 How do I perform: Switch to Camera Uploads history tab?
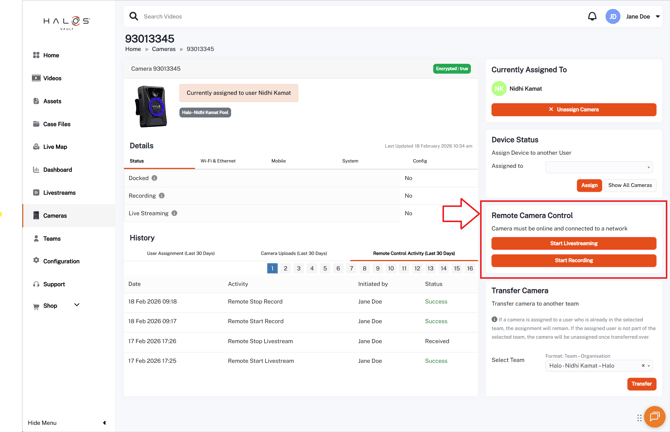293,254
